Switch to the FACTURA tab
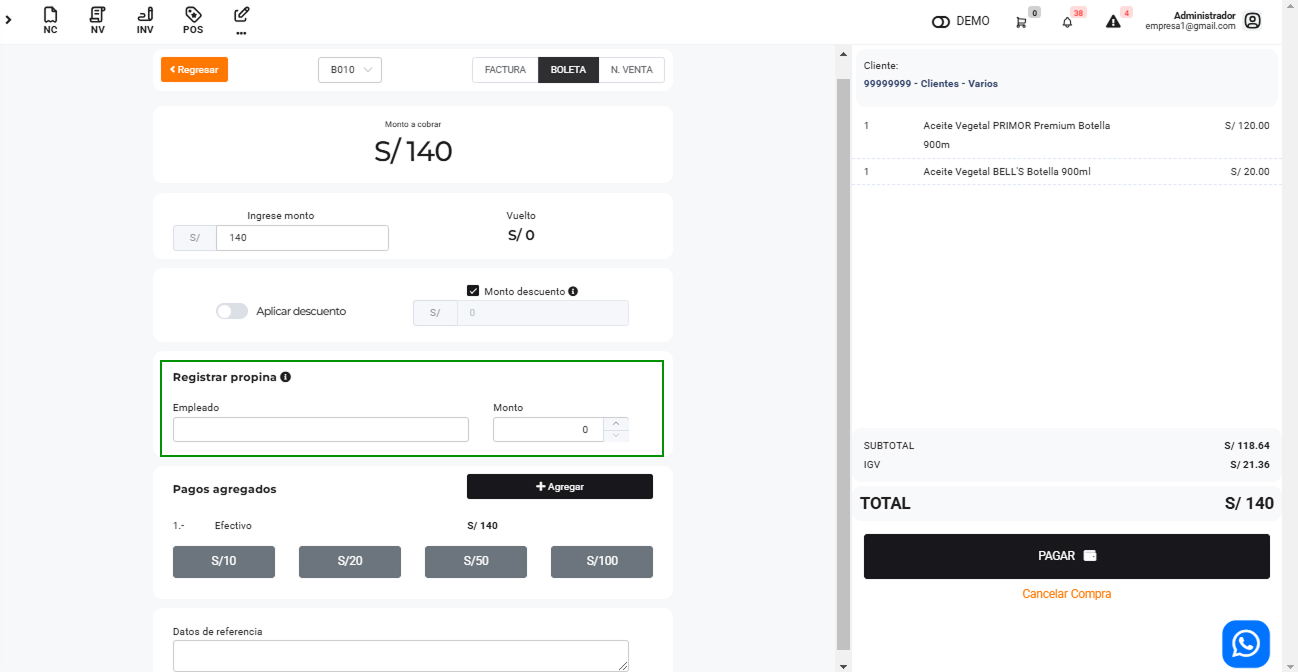Image resolution: width=1298 pixels, height=672 pixels. click(x=505, y=70)
